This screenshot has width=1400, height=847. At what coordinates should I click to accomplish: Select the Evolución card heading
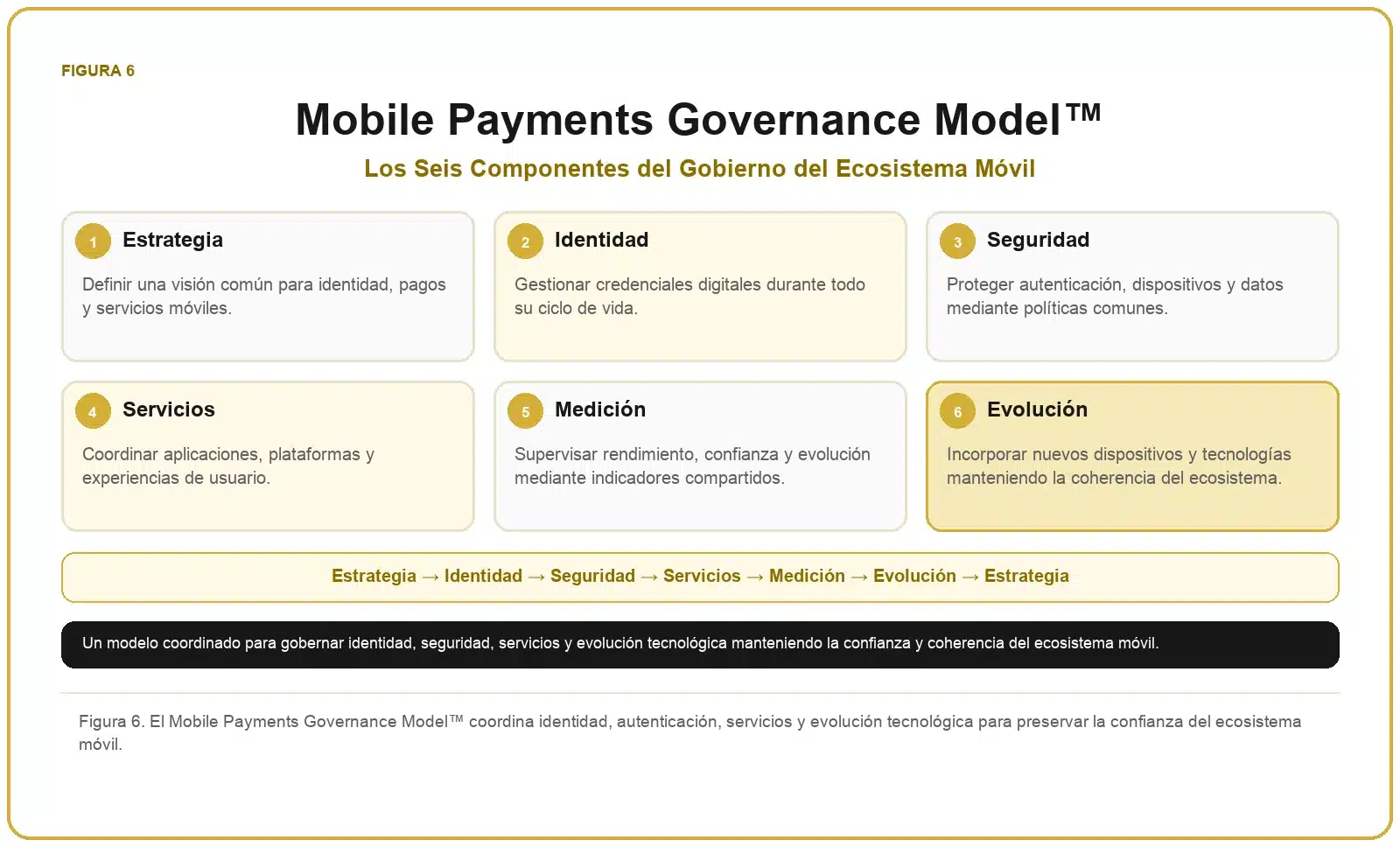[1037, 409]
